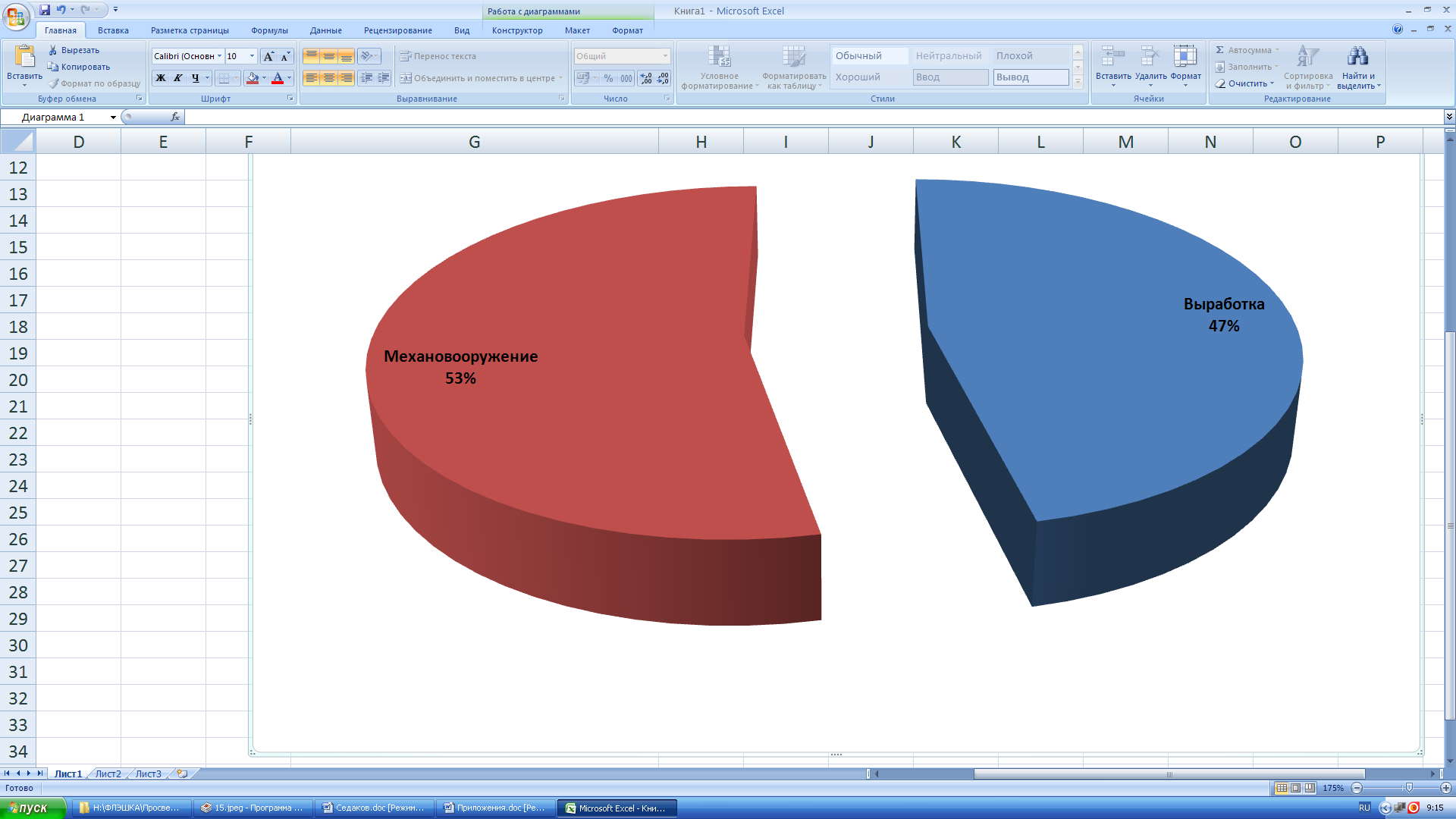Image resolution: width=1456 pixels, height=819 pixels.
Task: Click the Paste (Вставить) clipboard icon
Action: click(x=24, y=57)
